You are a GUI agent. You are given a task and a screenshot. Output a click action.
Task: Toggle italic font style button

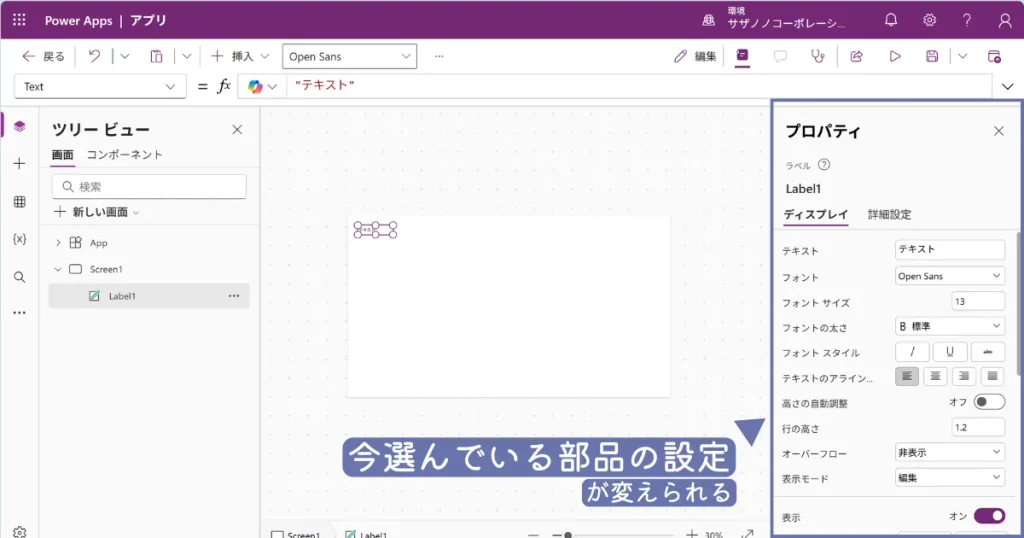click(912, 352)
